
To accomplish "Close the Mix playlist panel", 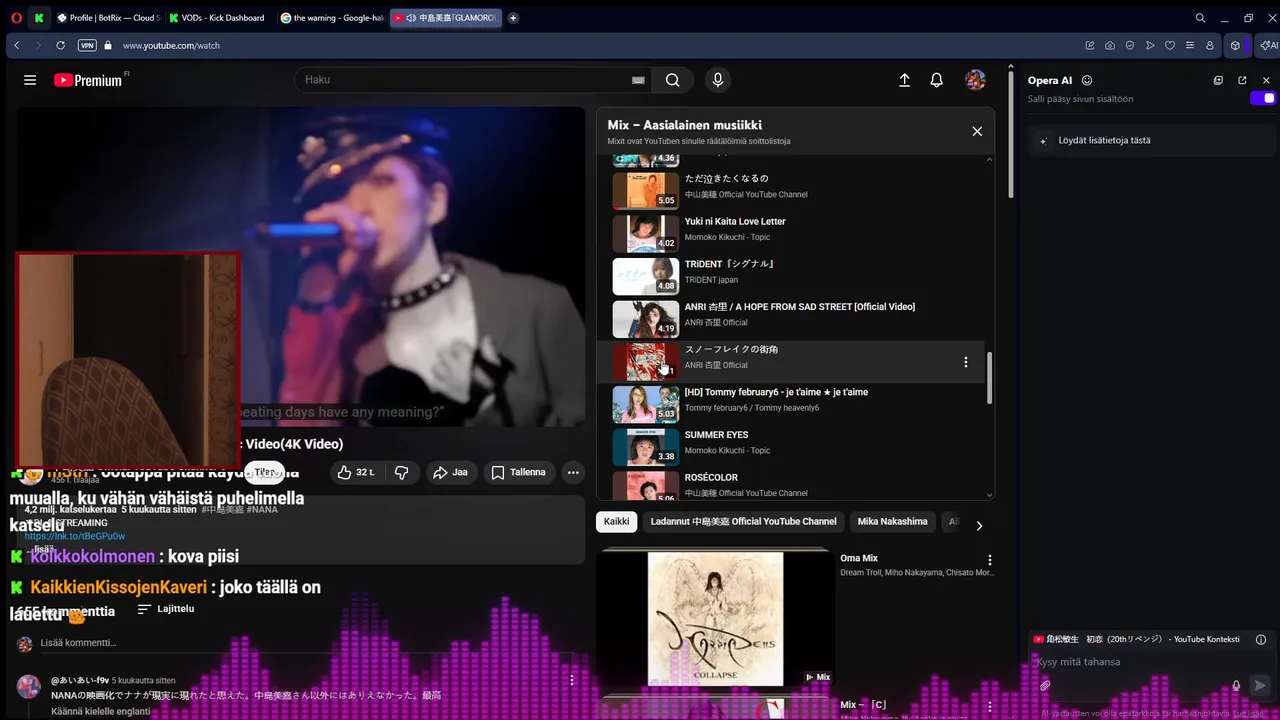I will click(977, 131).
